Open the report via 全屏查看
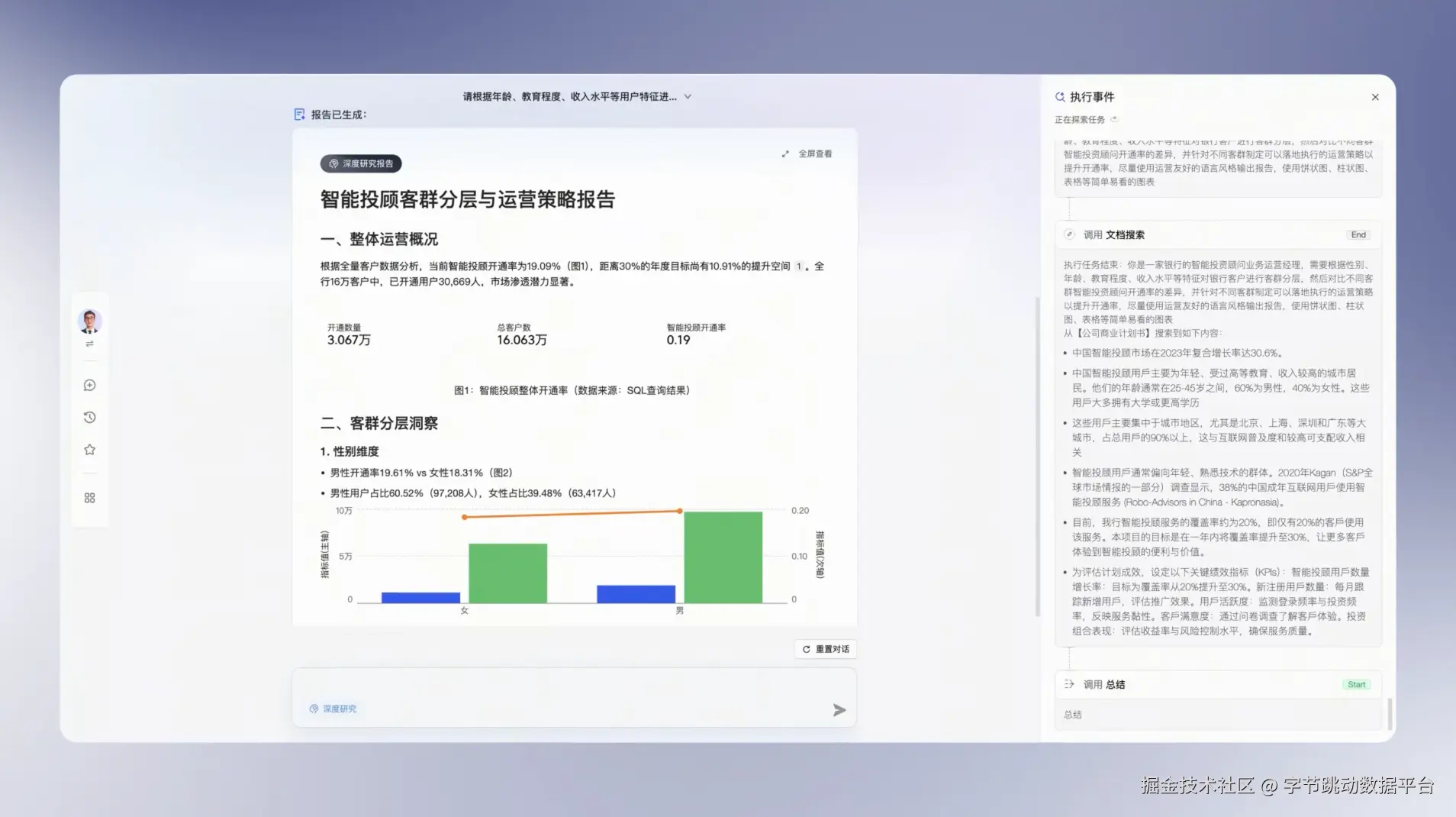The image size is (1456, 817). 815,154
